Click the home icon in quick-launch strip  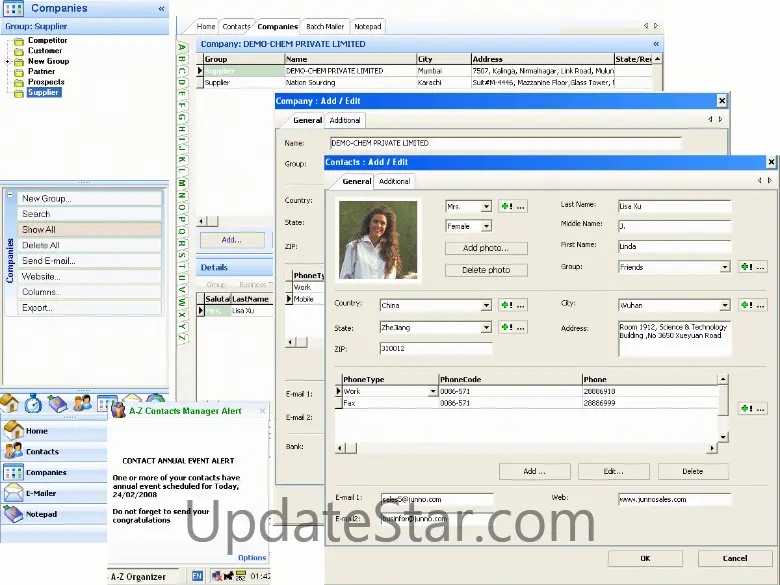[x=9, y=403]
